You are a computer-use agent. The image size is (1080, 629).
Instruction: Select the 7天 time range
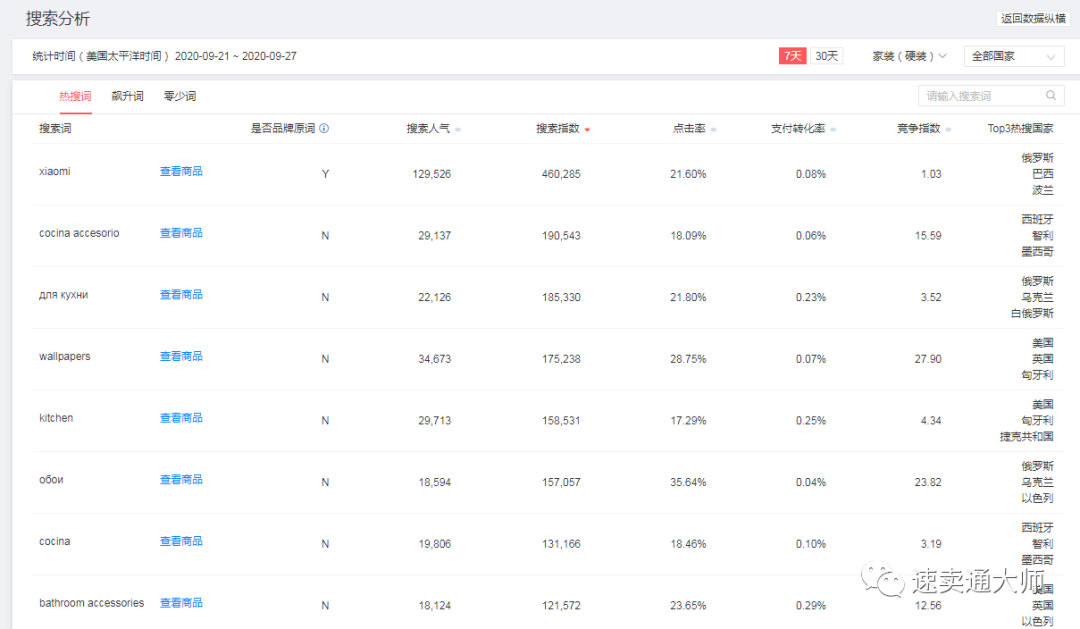(x=792, y=57)
